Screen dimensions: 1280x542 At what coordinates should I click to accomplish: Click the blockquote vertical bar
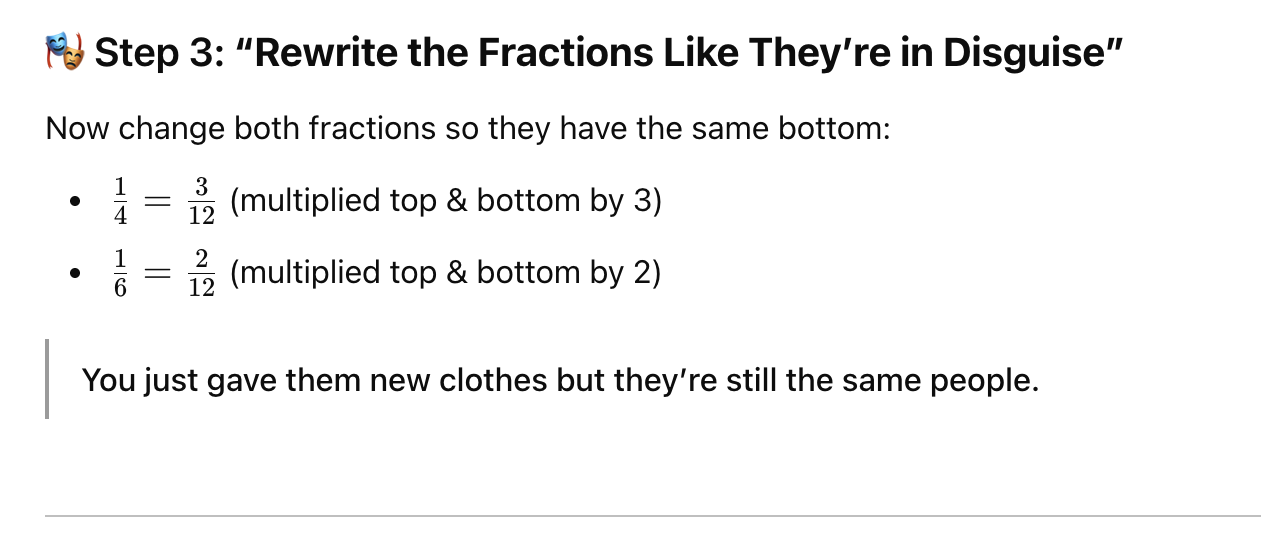[47, 380]
